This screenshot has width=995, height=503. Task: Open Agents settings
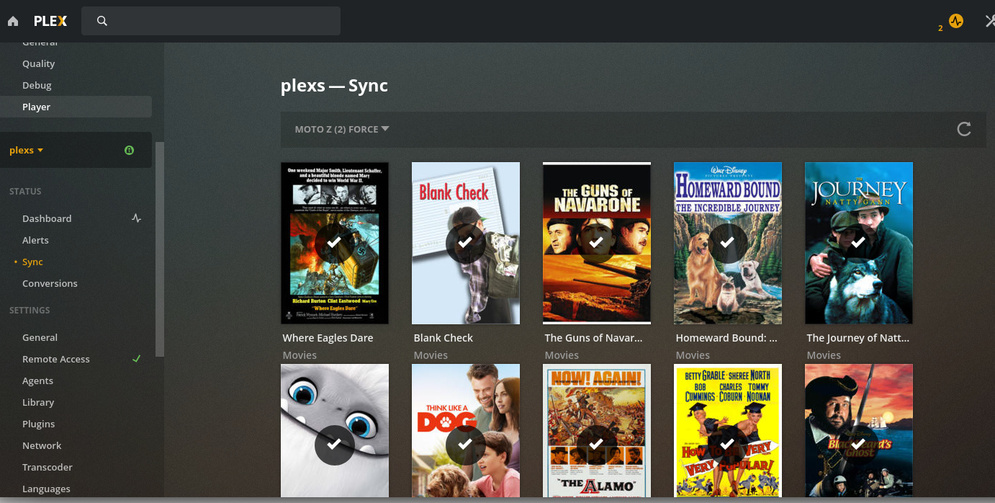(x=37, y=381)
